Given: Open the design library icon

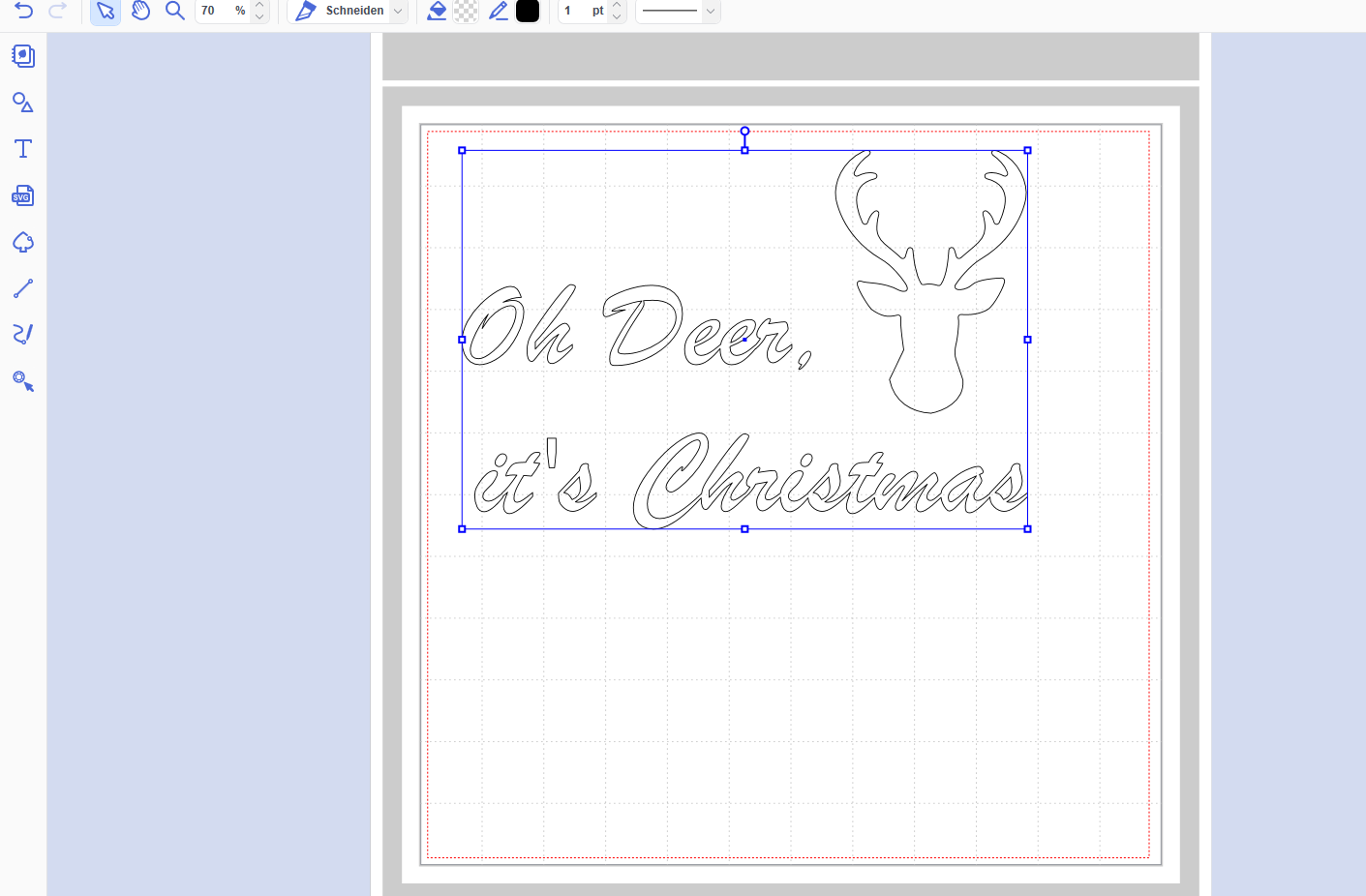Looking at the screenshot, I should tap(23, 56).
